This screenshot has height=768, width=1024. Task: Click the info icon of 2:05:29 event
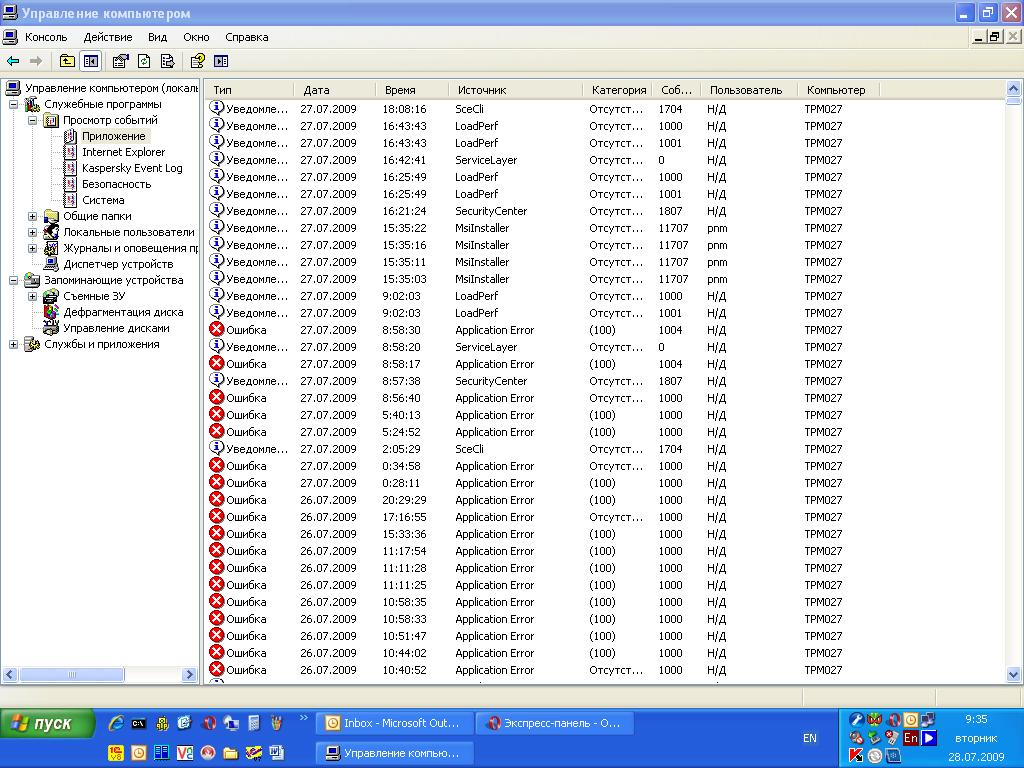coord(217,448)
